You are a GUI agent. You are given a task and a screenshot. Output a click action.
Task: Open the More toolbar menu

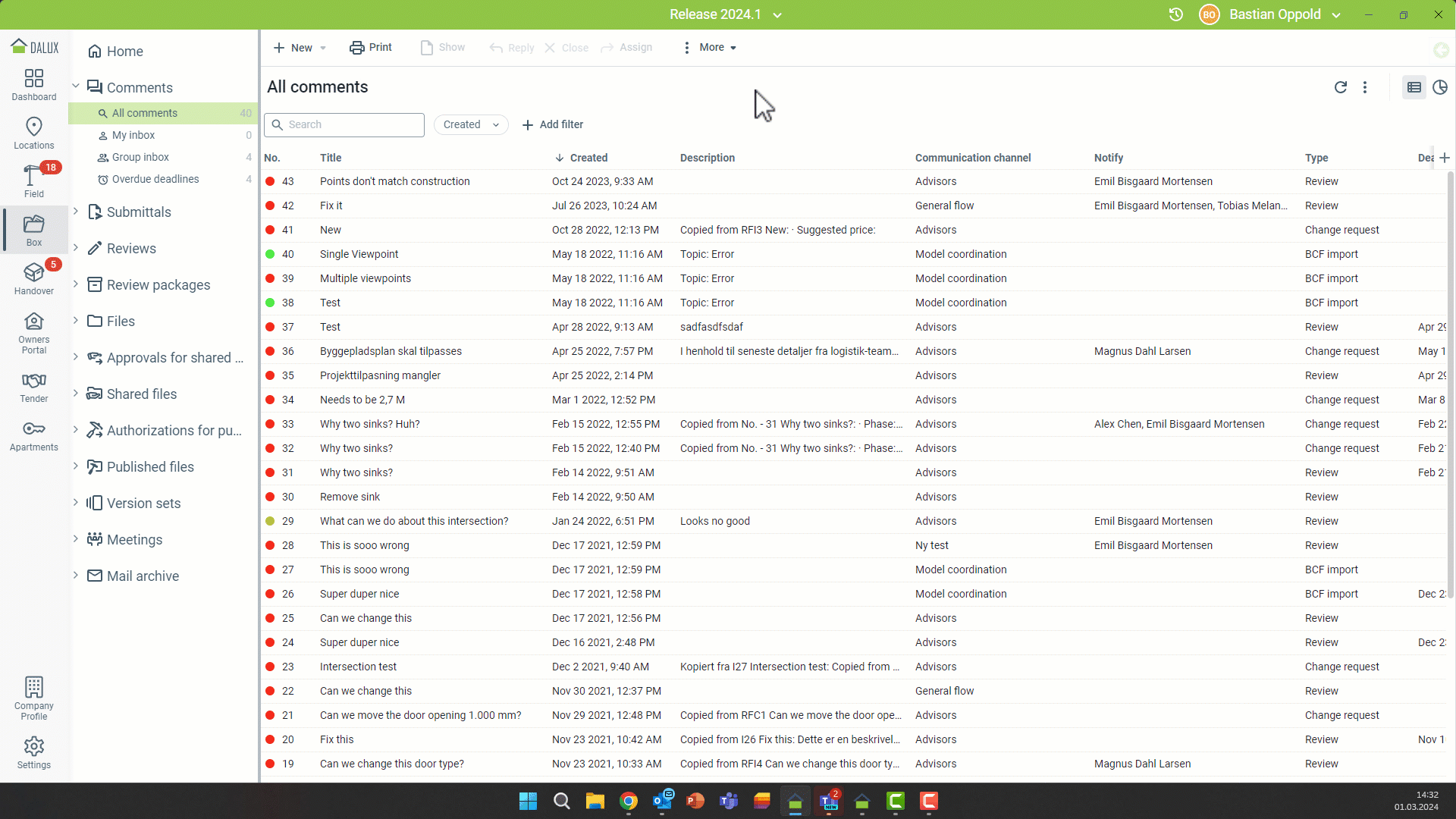(x=710, y=47)
